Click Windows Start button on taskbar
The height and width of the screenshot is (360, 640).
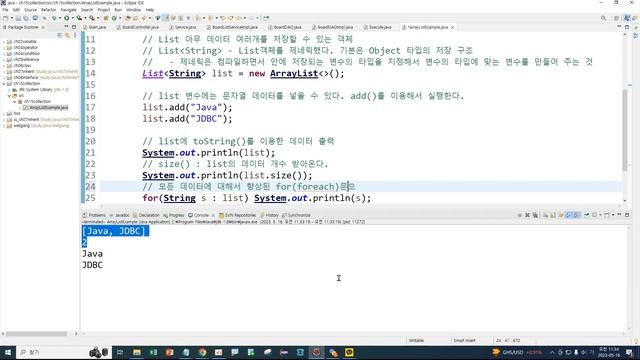click(8, 352)
